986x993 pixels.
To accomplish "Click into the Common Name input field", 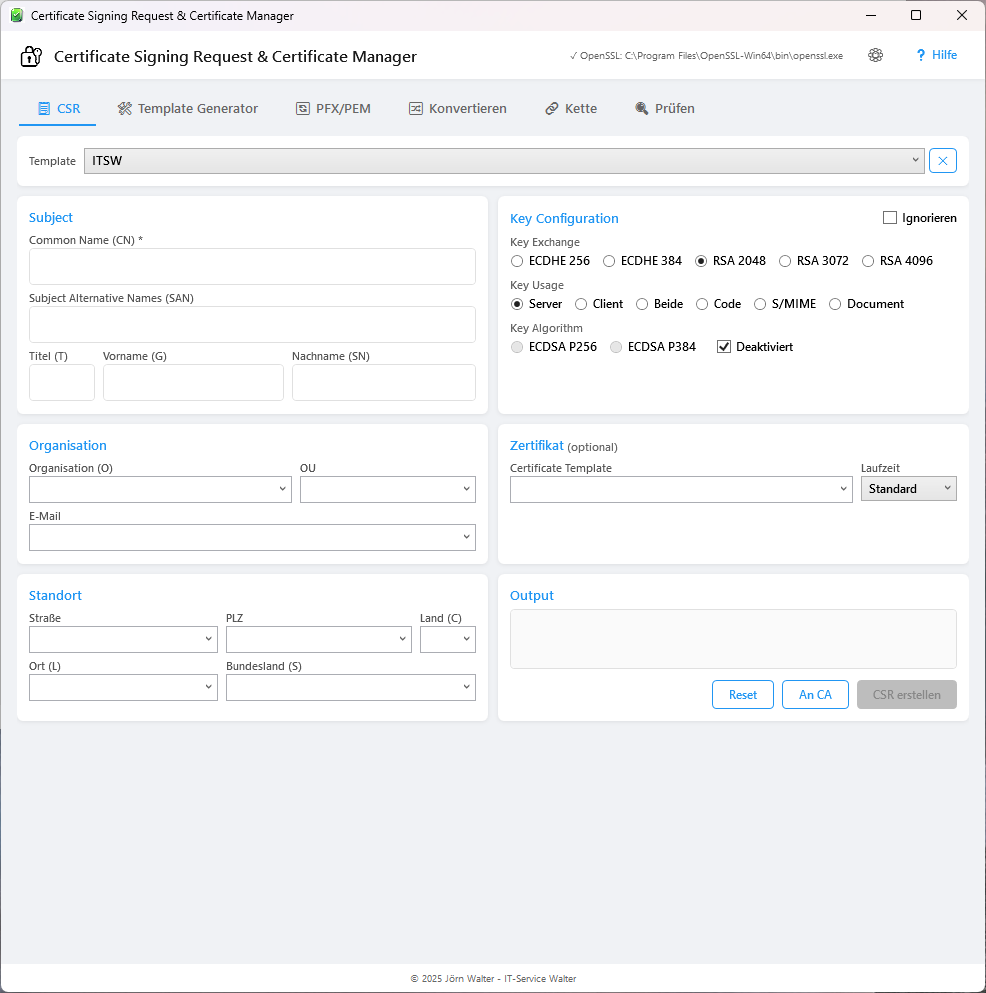I will point(252,266).
